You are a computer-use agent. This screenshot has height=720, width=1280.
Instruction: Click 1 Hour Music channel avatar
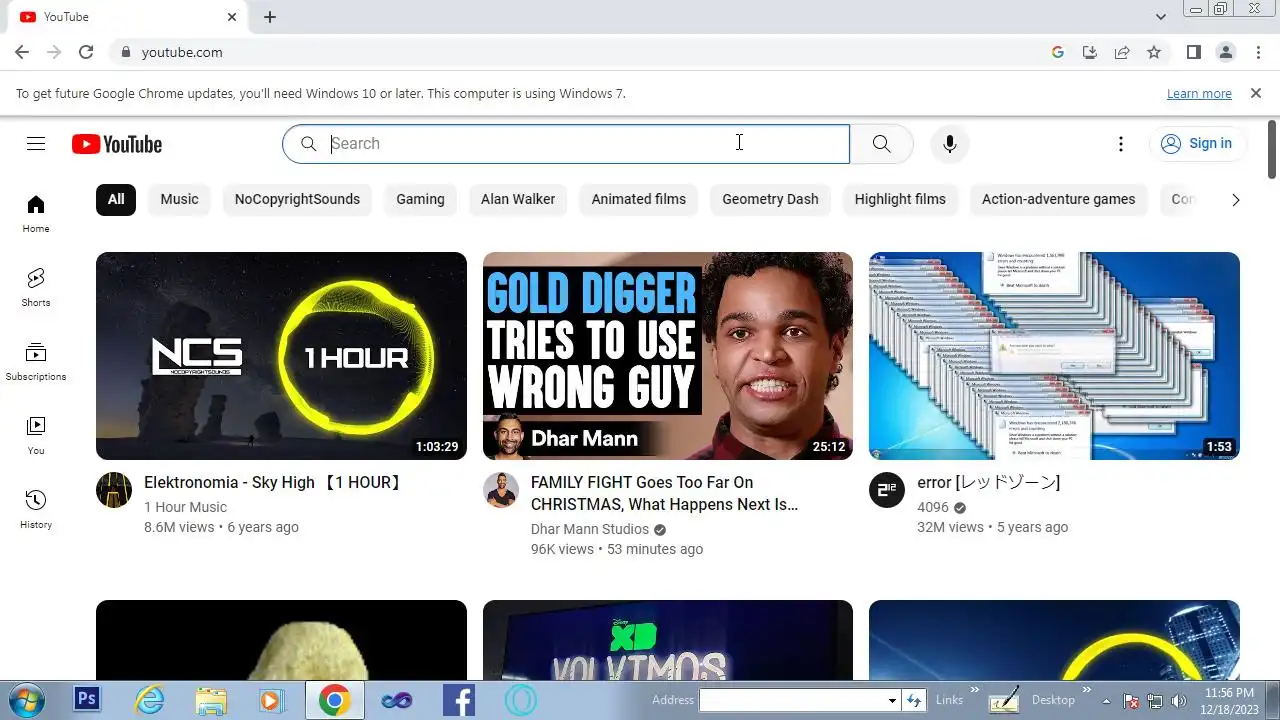tap(114, 490)
